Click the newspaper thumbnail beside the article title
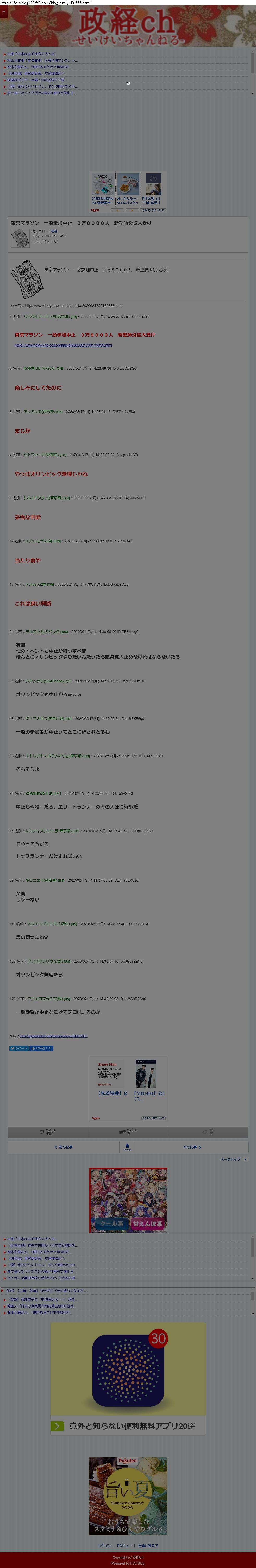 click(x=20, y=239)
